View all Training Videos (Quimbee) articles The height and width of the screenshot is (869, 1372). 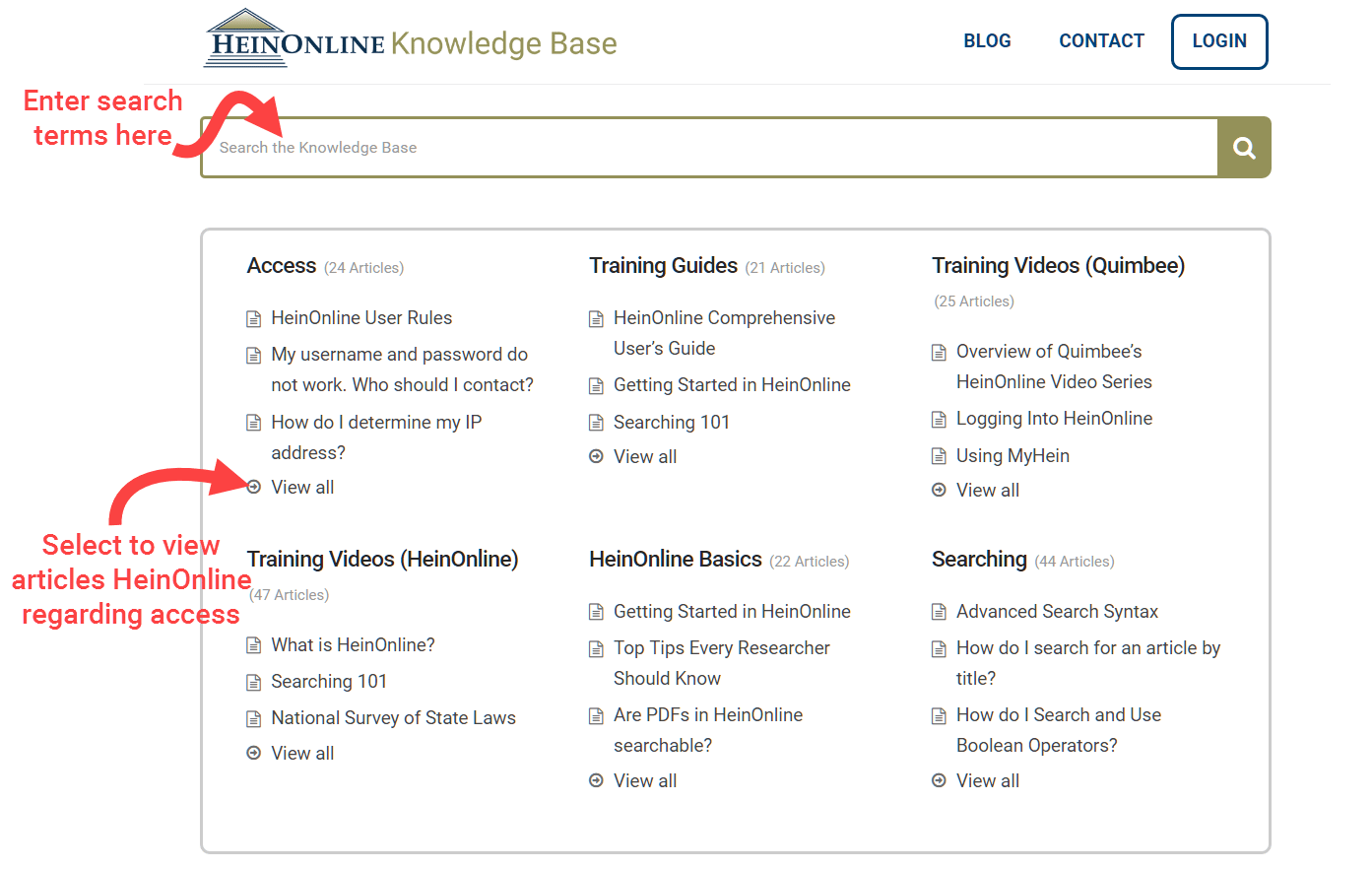tap(988, 490)
